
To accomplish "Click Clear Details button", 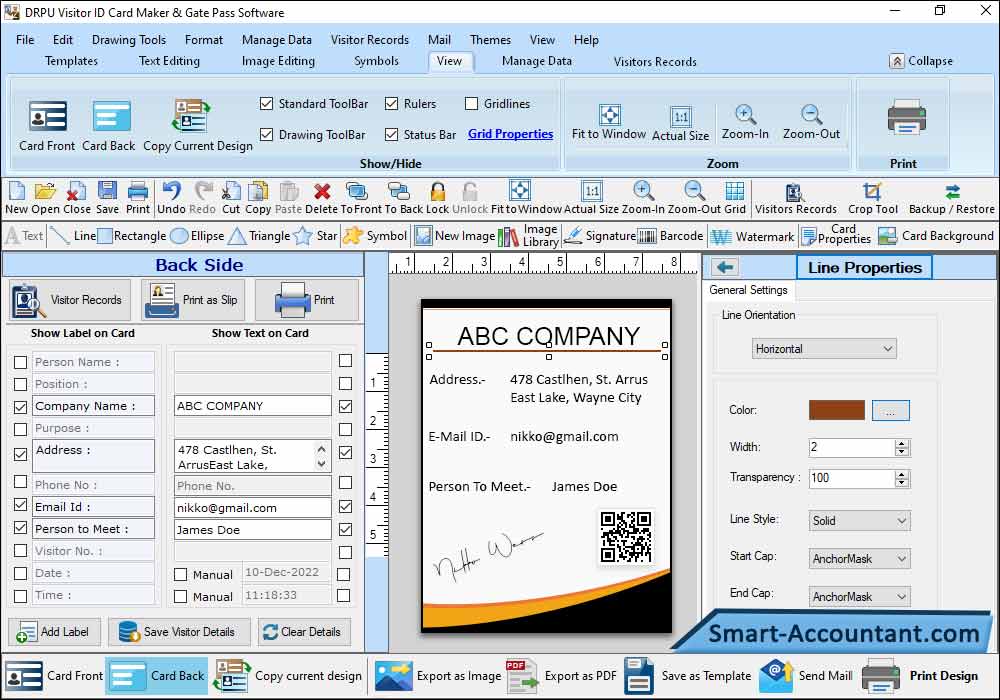I will click(x=304, y=632).
